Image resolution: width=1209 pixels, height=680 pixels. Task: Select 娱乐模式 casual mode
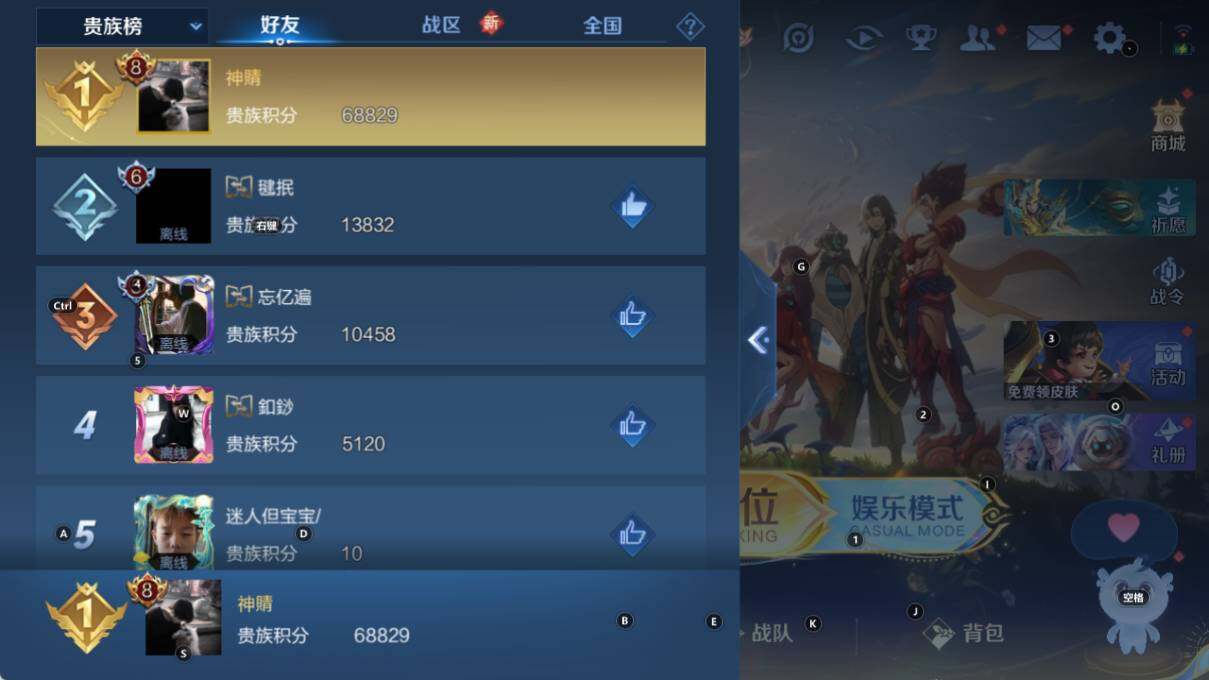tap(906, 515)
